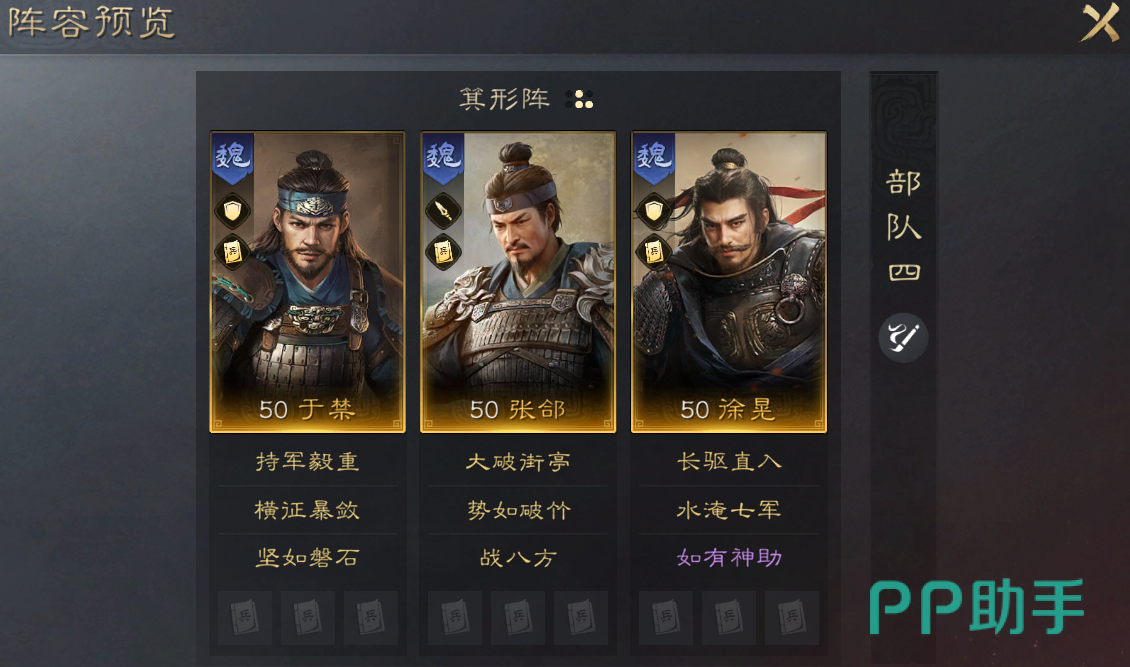Tap the 魏 faction badge on 于禁's card
The height and width of the screenshot is (667, 1130).
pyautogui.click(x=232, y=158)
